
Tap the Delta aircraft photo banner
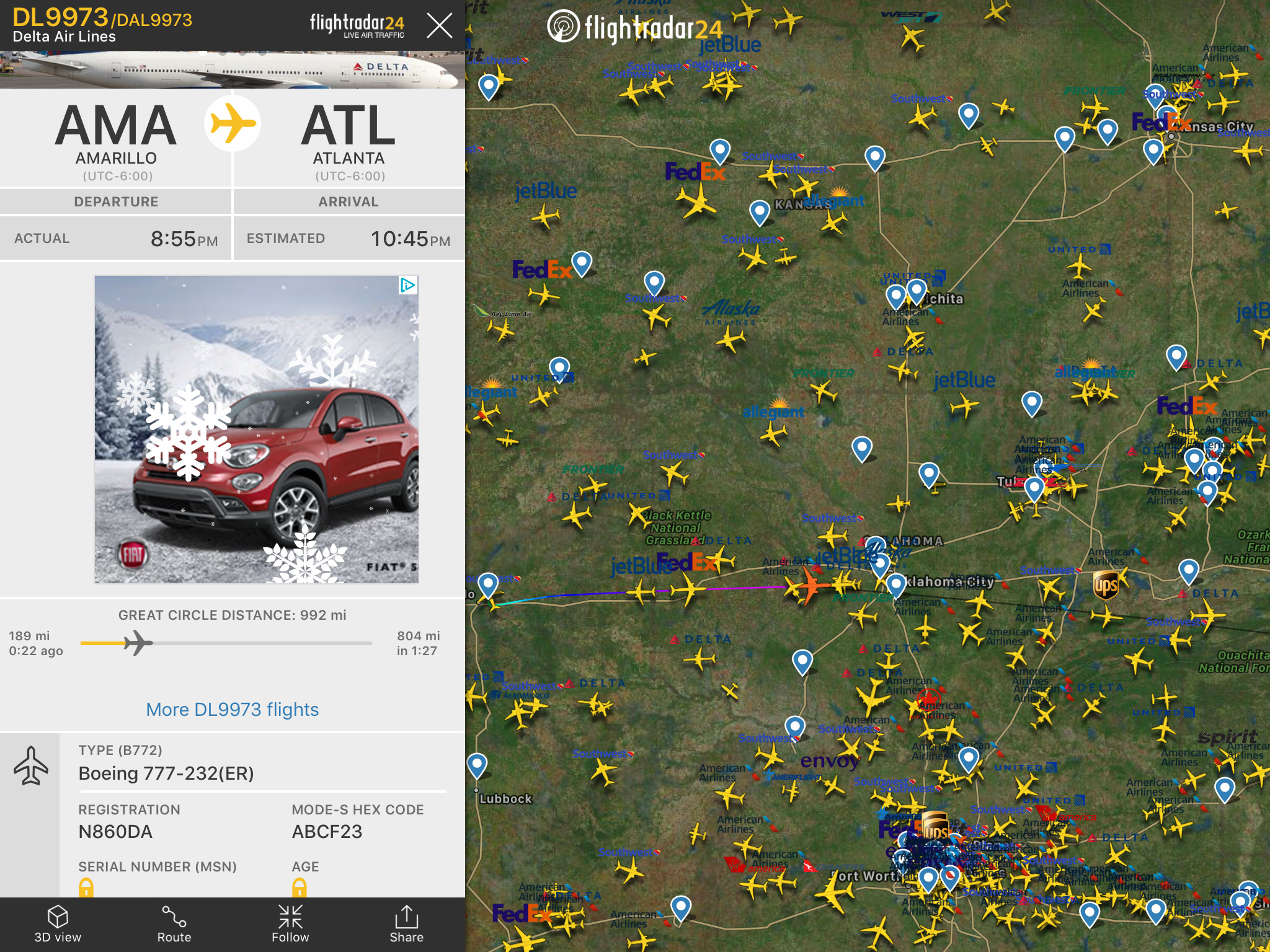[233, 69]
